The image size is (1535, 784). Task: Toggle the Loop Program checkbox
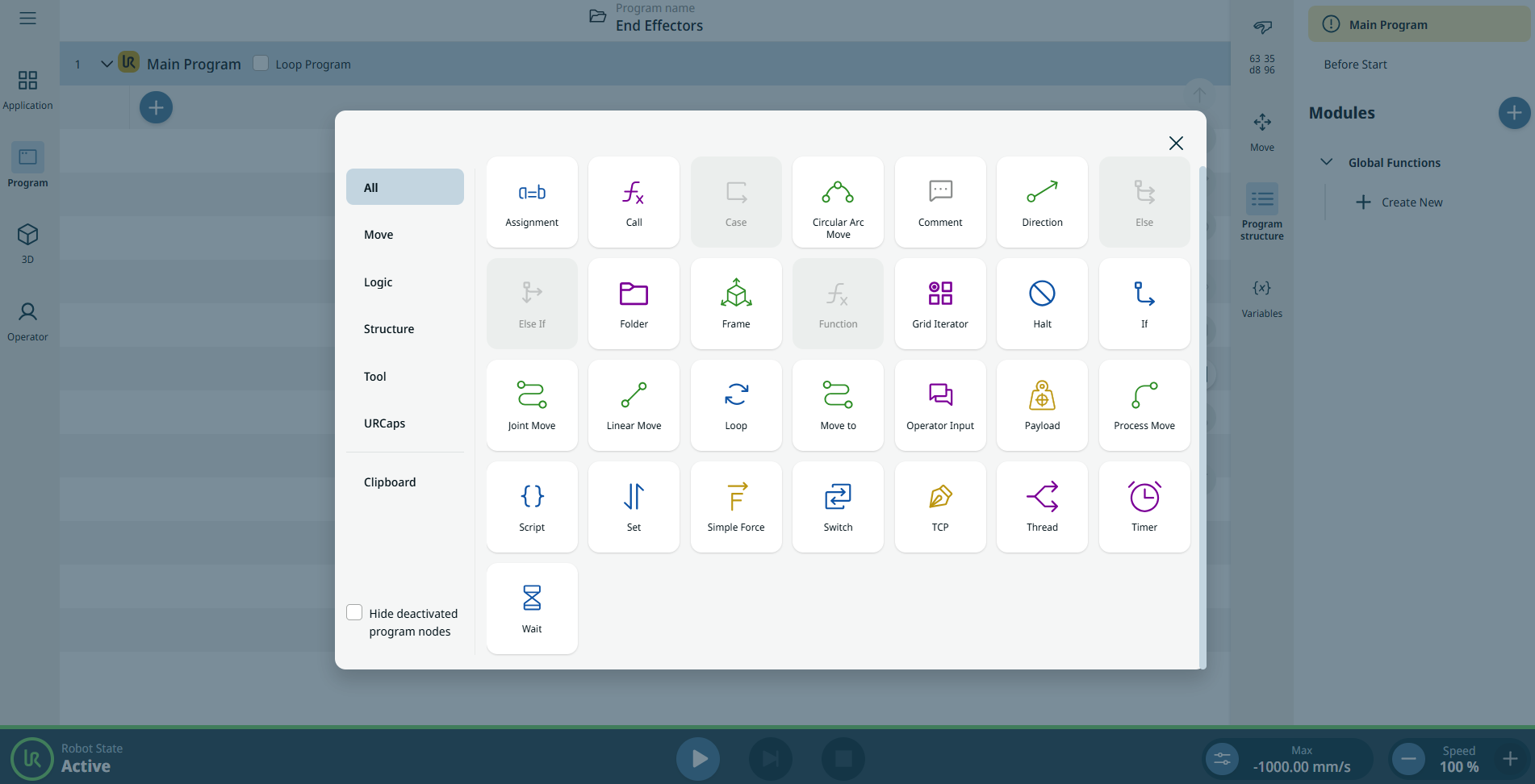click(x=261, y=63)
